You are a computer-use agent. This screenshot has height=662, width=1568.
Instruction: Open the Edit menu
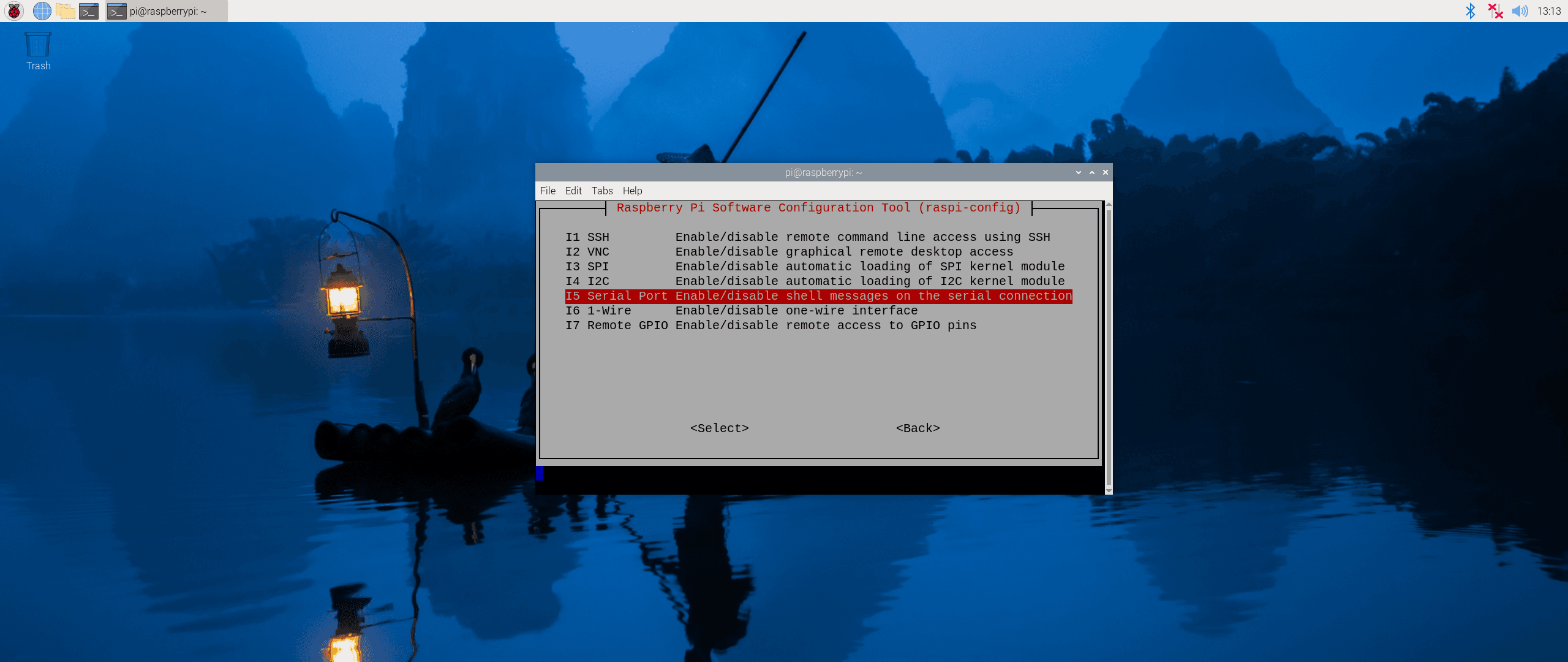tap(573, 191)
